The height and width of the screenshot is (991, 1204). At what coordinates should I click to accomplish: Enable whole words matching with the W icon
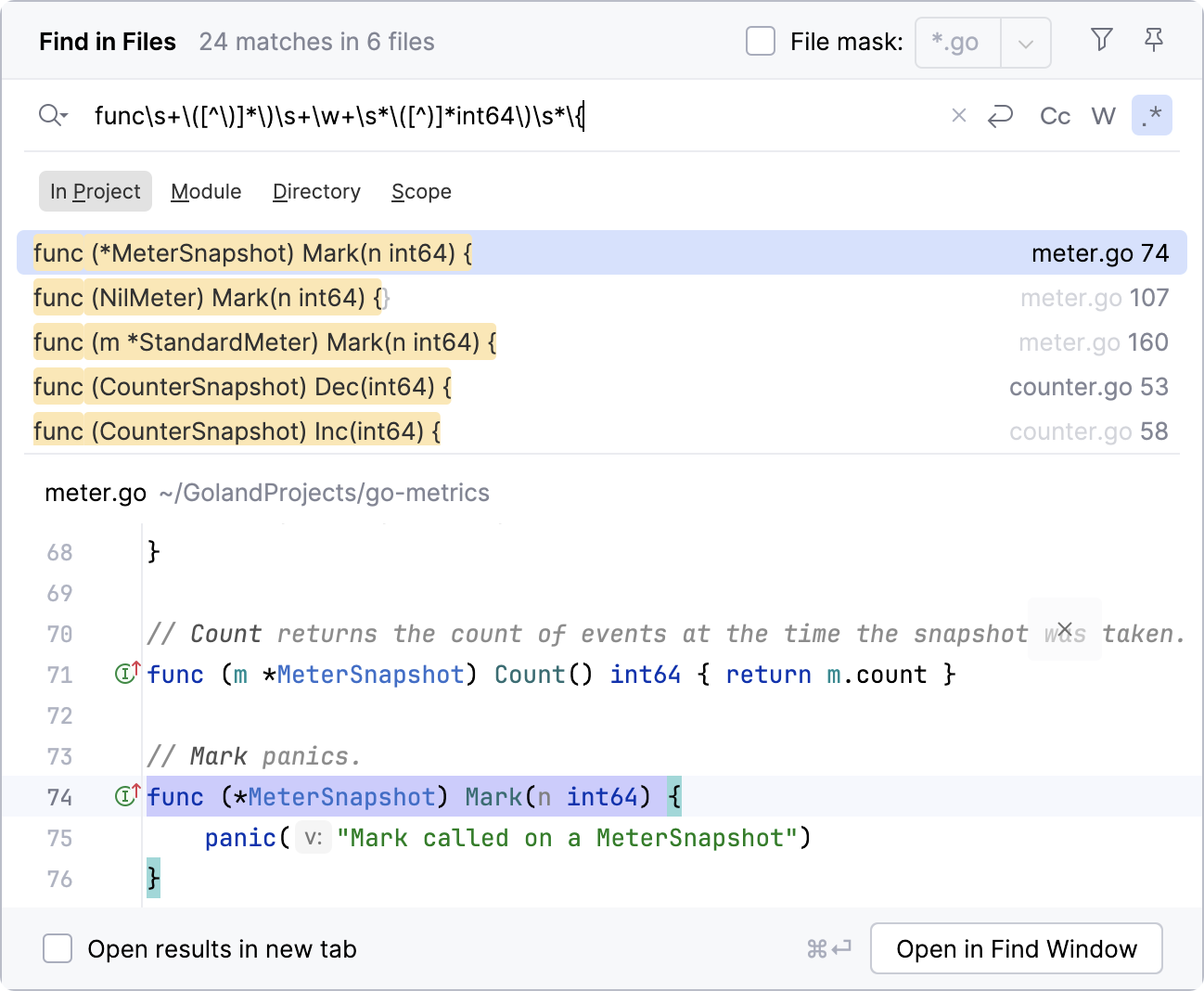point(1103,116)
